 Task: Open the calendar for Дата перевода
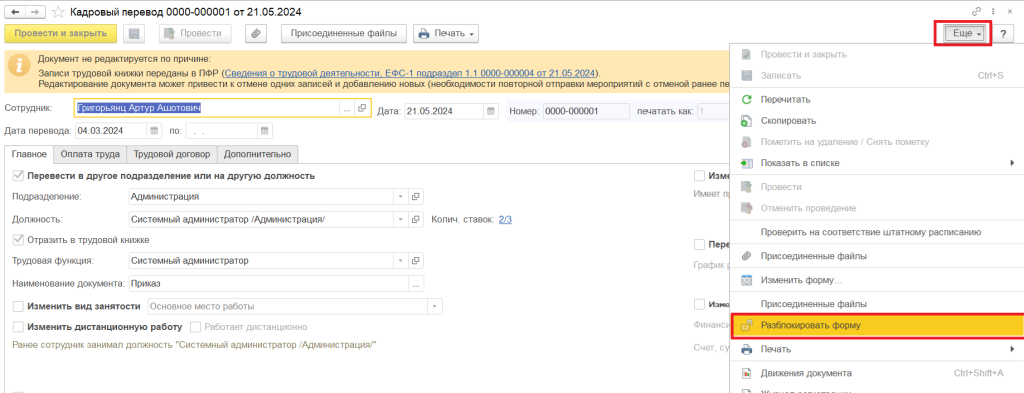pos(154,131)
